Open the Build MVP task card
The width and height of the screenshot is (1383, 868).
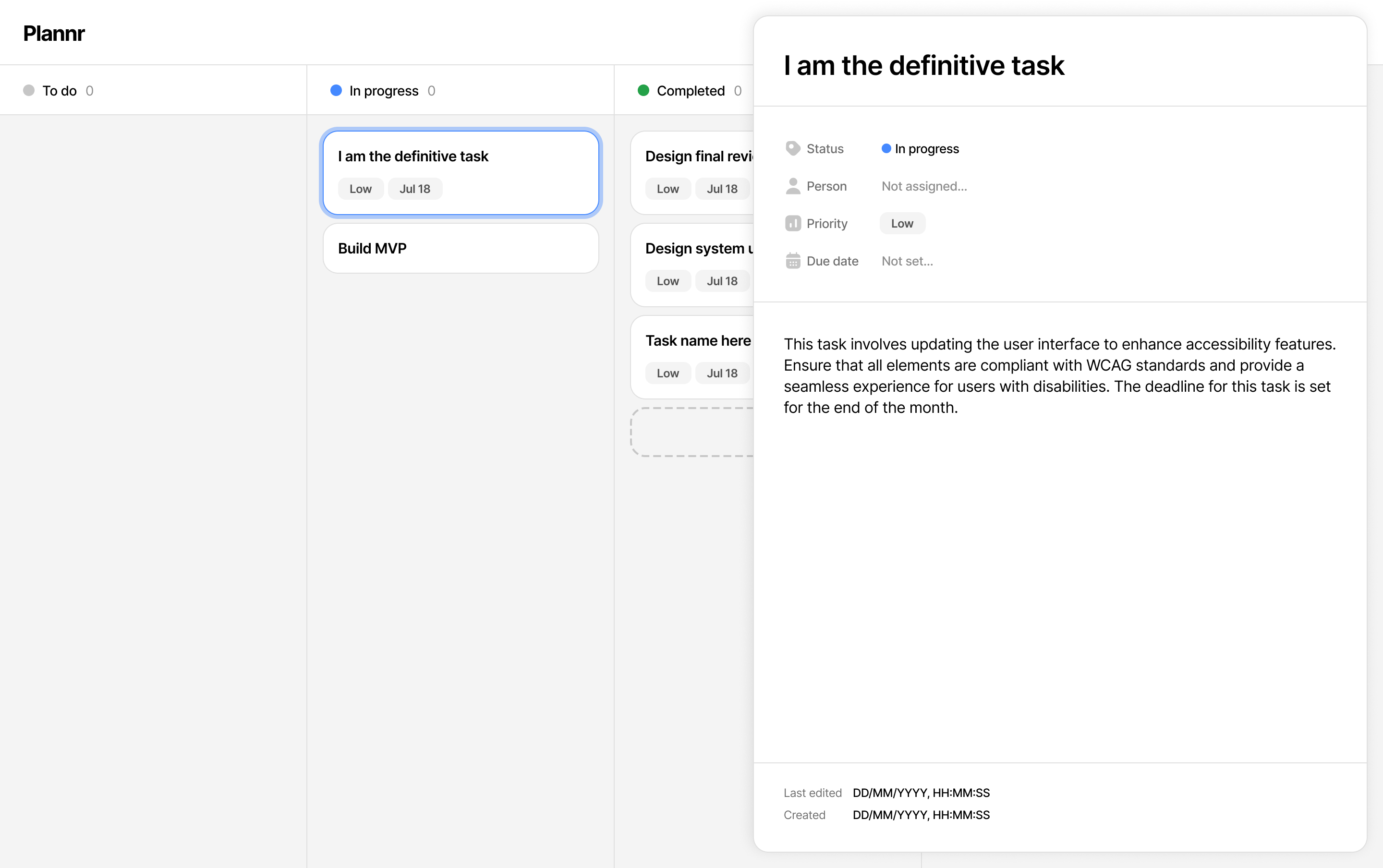click(x=461, y=249)
